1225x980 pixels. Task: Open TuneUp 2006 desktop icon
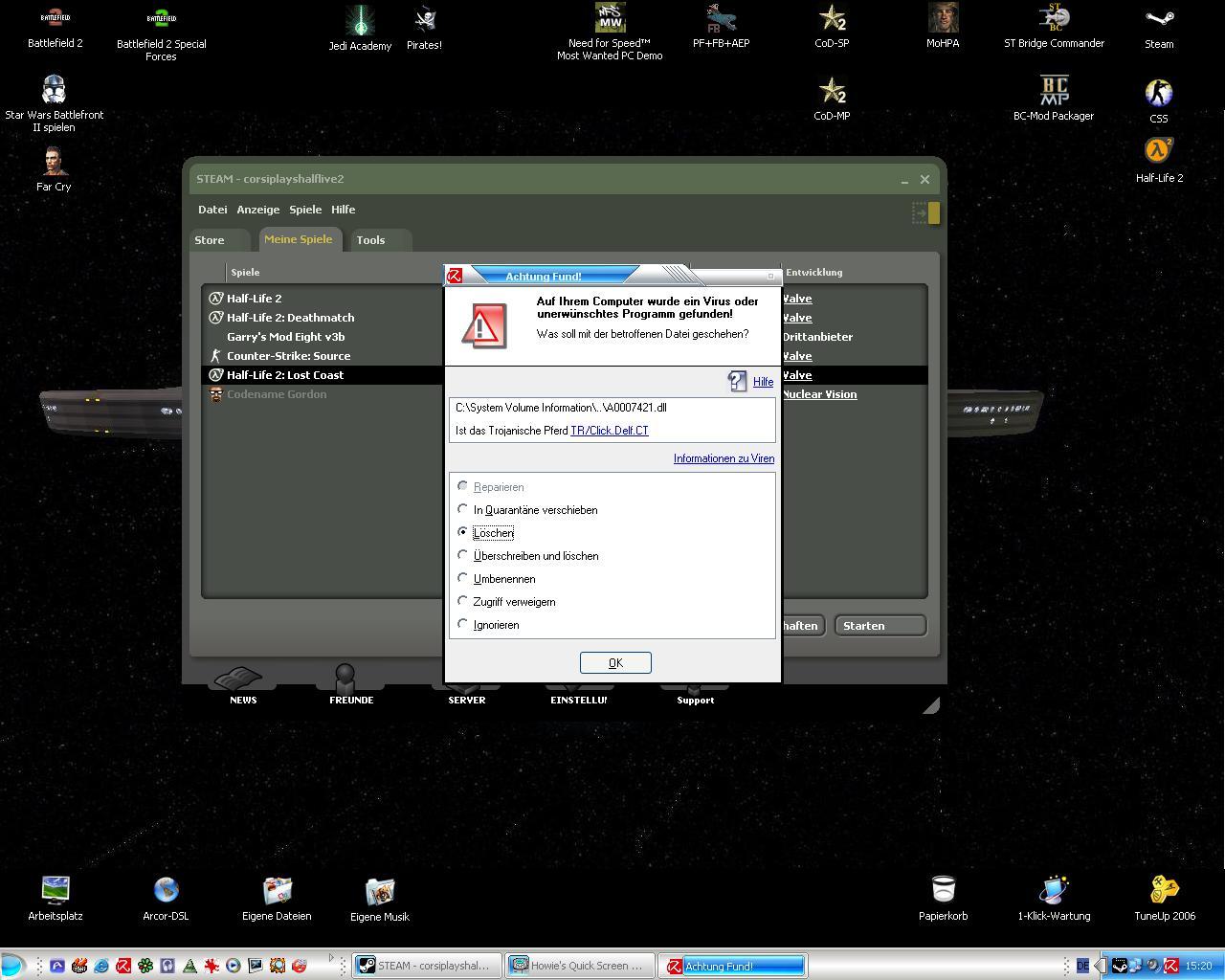(1164, 891)
